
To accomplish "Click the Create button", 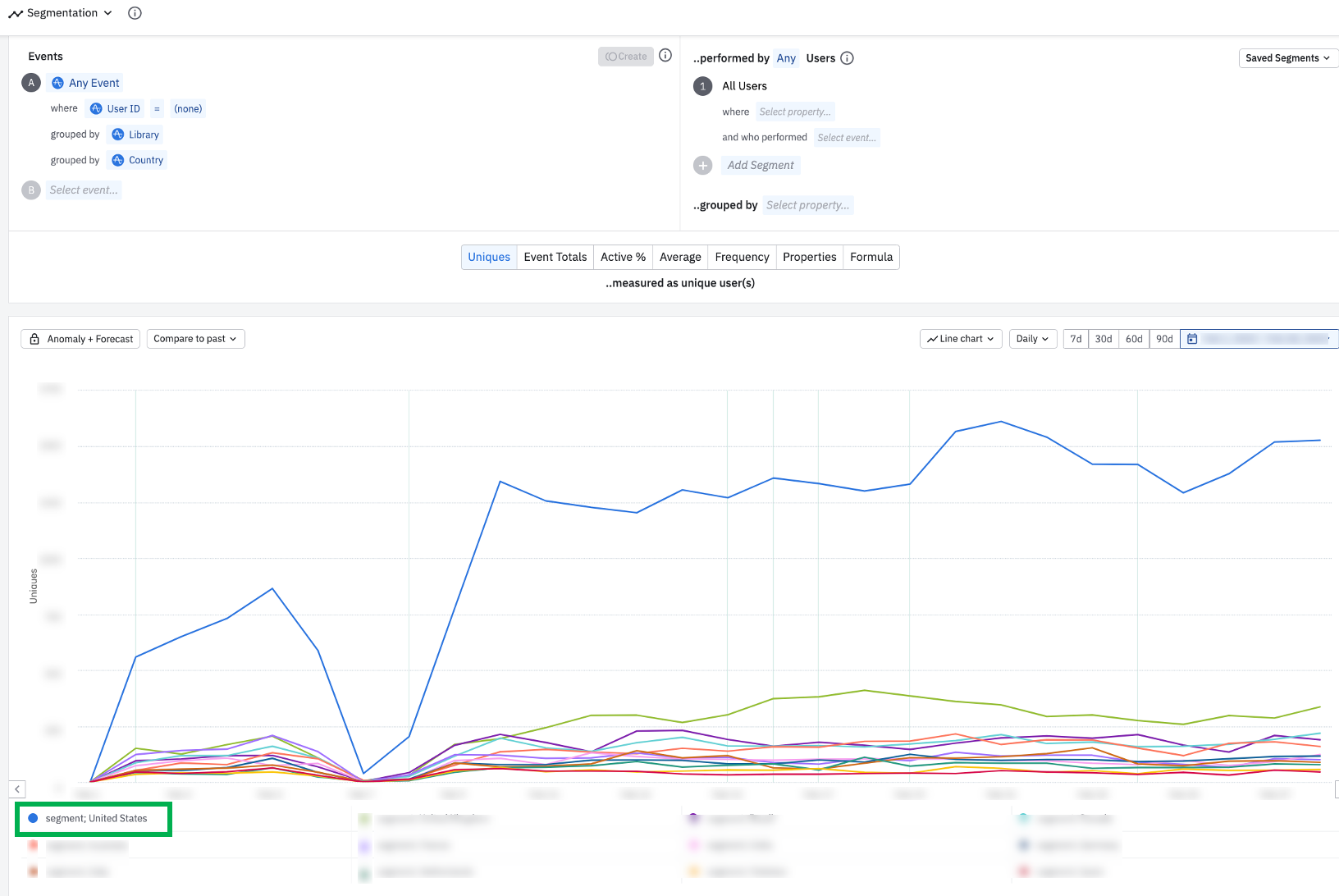I will point(626,57).
